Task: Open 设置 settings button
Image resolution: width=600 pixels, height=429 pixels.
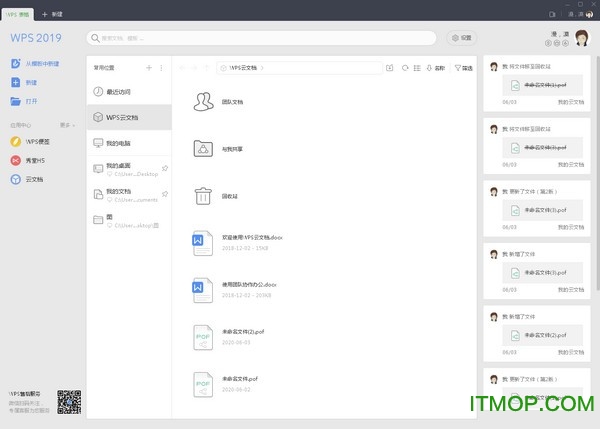Action: 461,38
